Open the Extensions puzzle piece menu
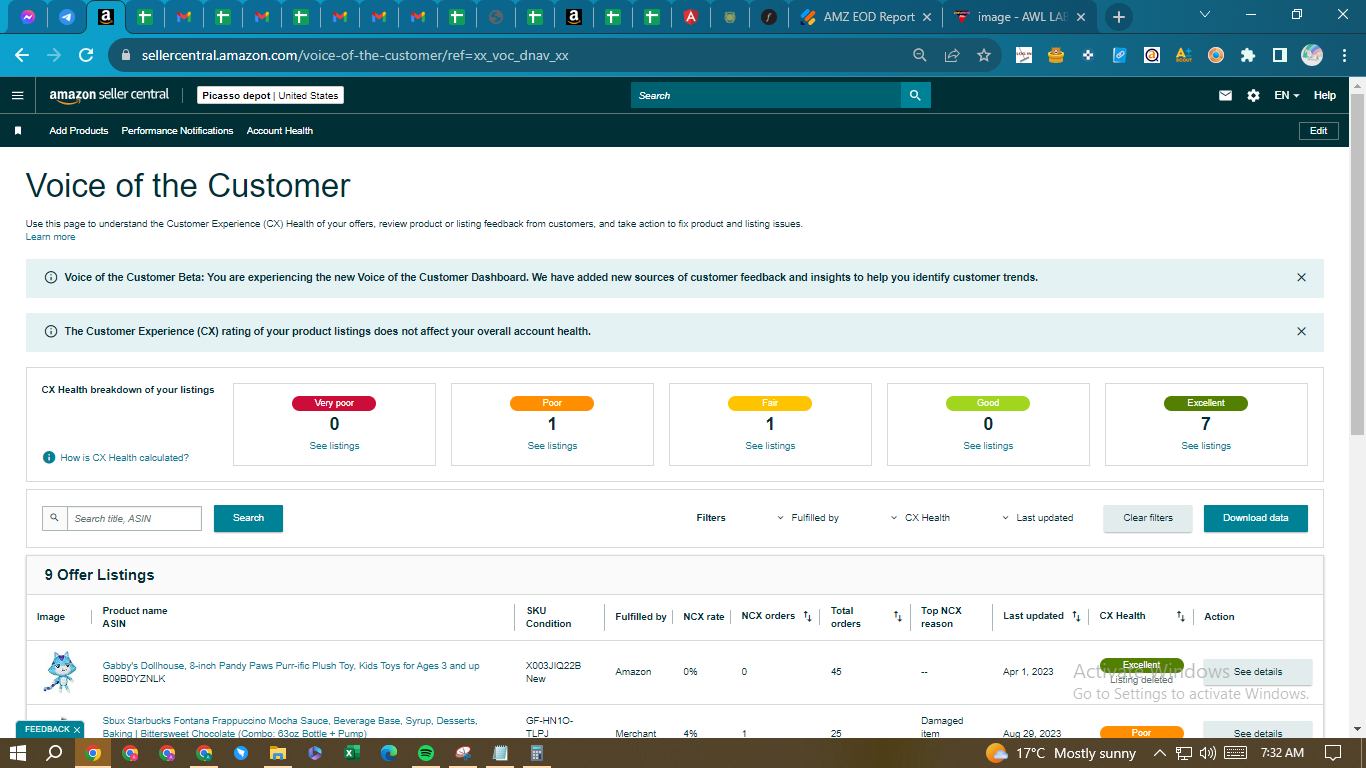This screenshot has width=1366, height=768. coord(1247,55)
